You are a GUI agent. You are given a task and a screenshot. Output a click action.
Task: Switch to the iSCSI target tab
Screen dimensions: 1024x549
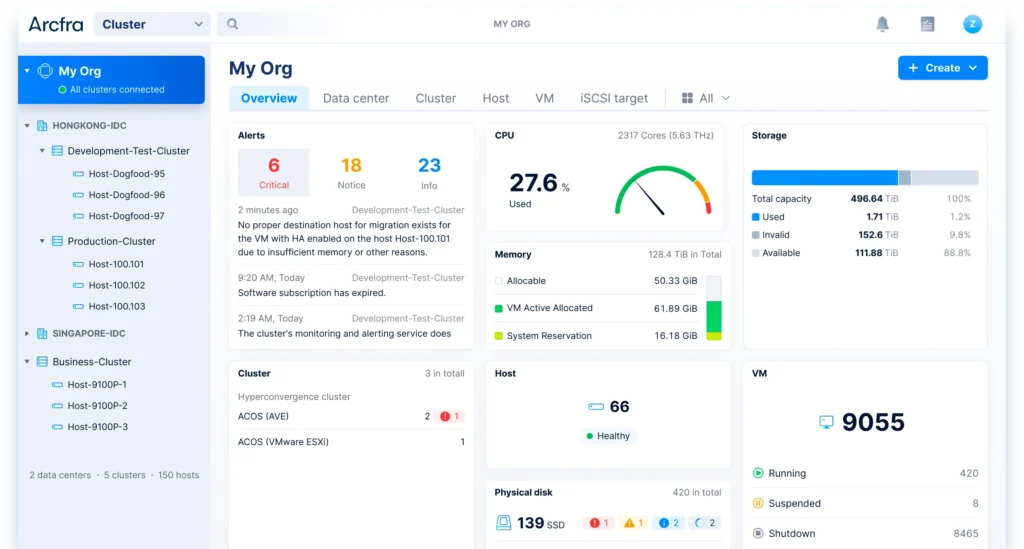pos(614,98)
